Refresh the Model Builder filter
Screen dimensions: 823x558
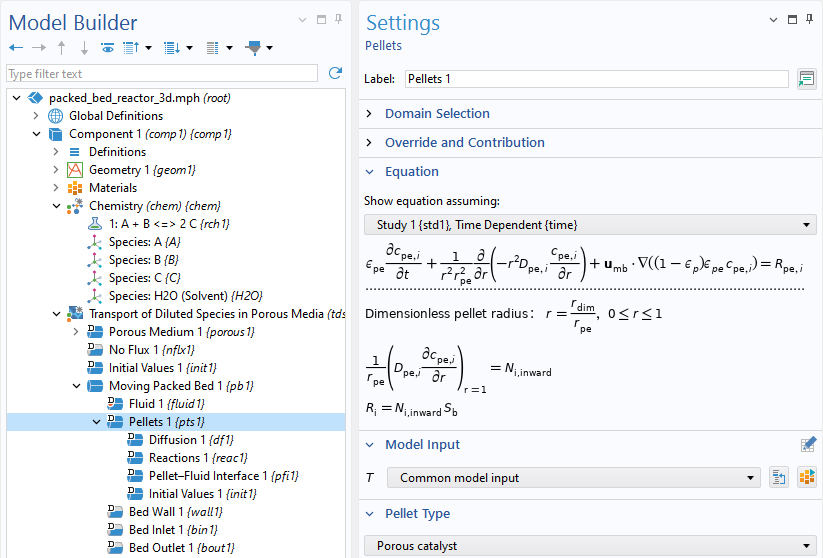tap(335, 73)
